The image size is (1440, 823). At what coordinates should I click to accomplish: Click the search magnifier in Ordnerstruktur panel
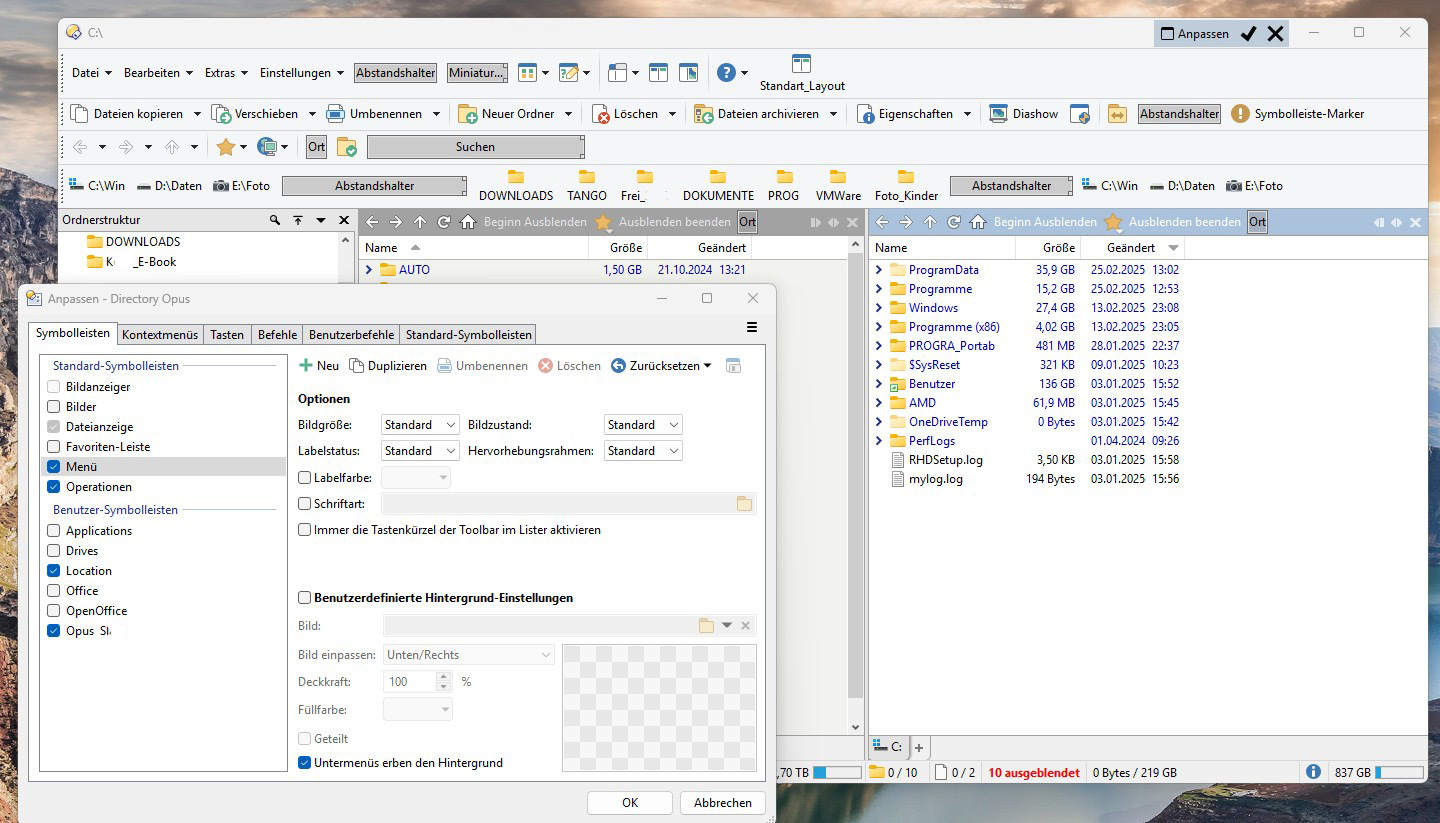(x=274, y=220)
